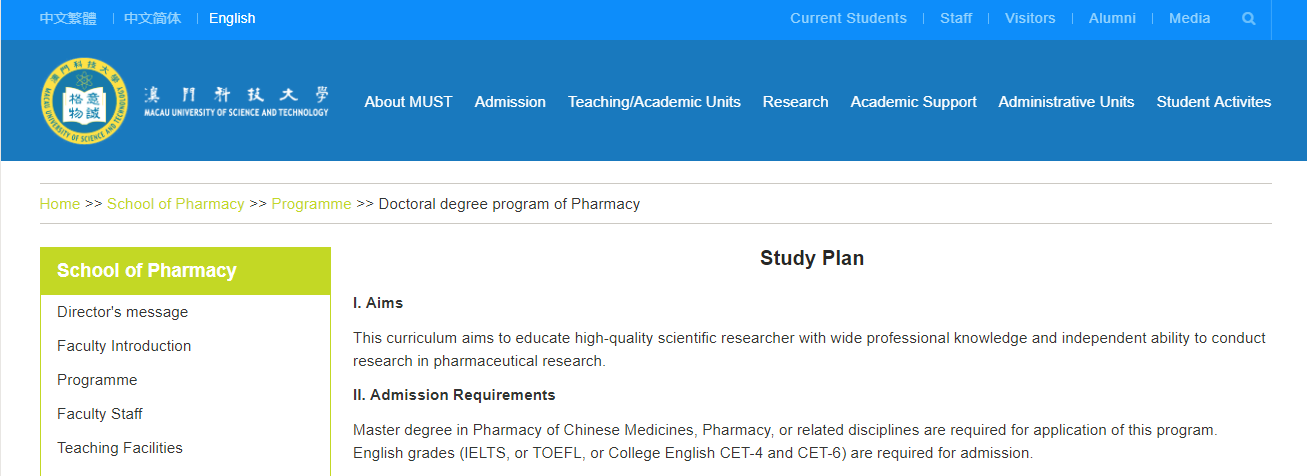This screenshot has width=1307, height=476.
Task: Expand the Academic Support menu
Action: pos(913,102)
